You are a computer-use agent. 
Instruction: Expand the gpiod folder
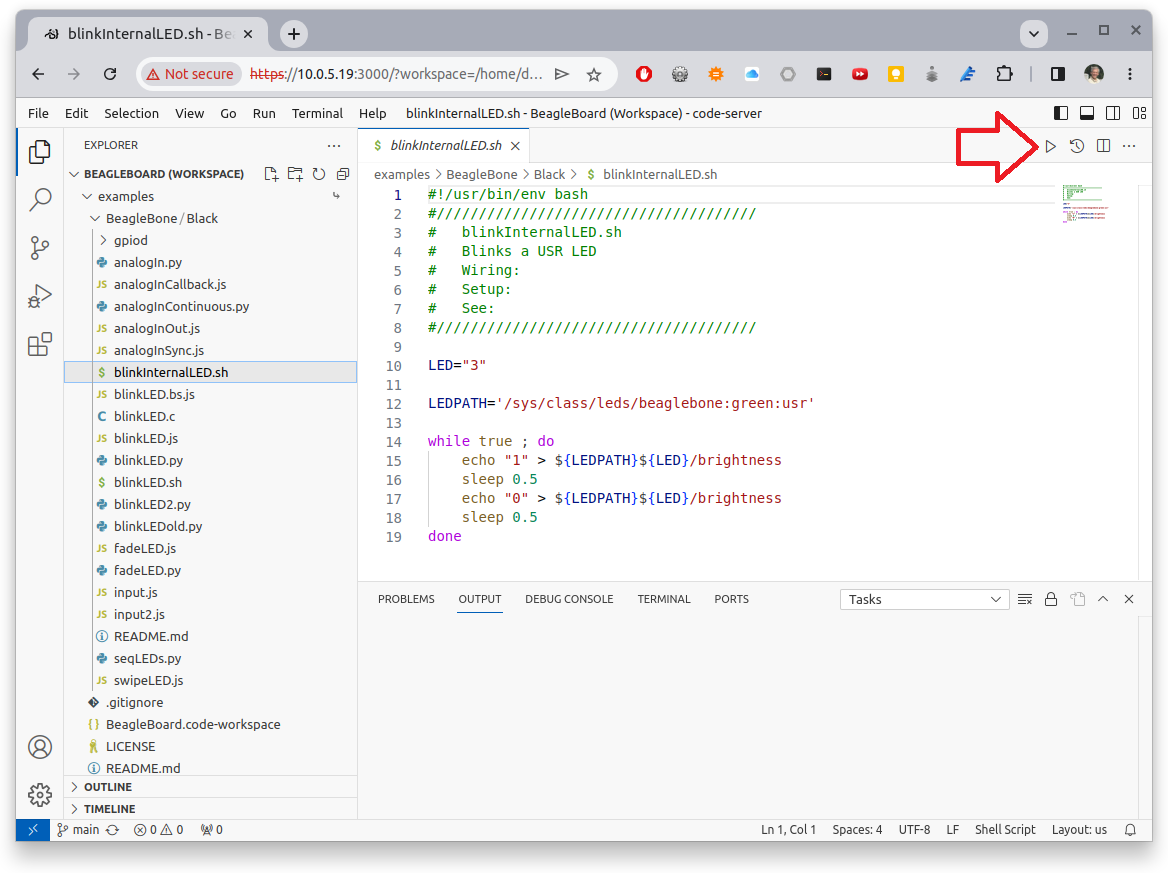[x=130, y=240]
